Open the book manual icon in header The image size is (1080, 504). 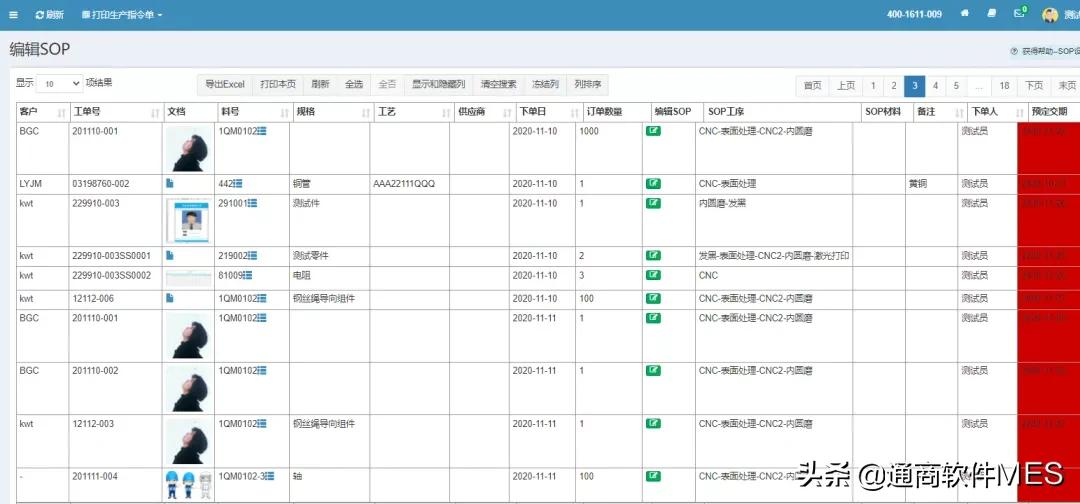coord(991,13)
